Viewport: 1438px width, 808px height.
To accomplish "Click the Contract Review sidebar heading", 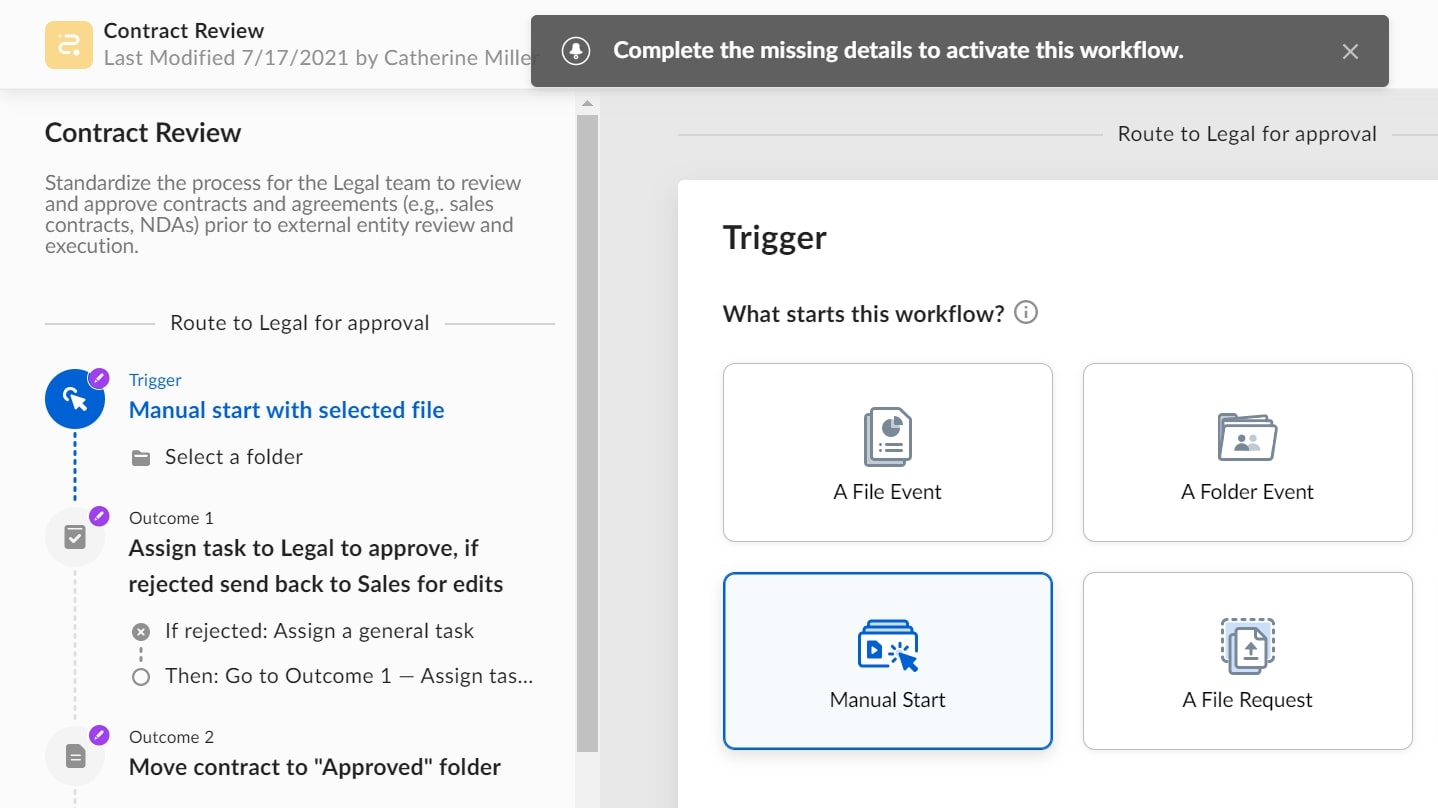I will point(143,133).
